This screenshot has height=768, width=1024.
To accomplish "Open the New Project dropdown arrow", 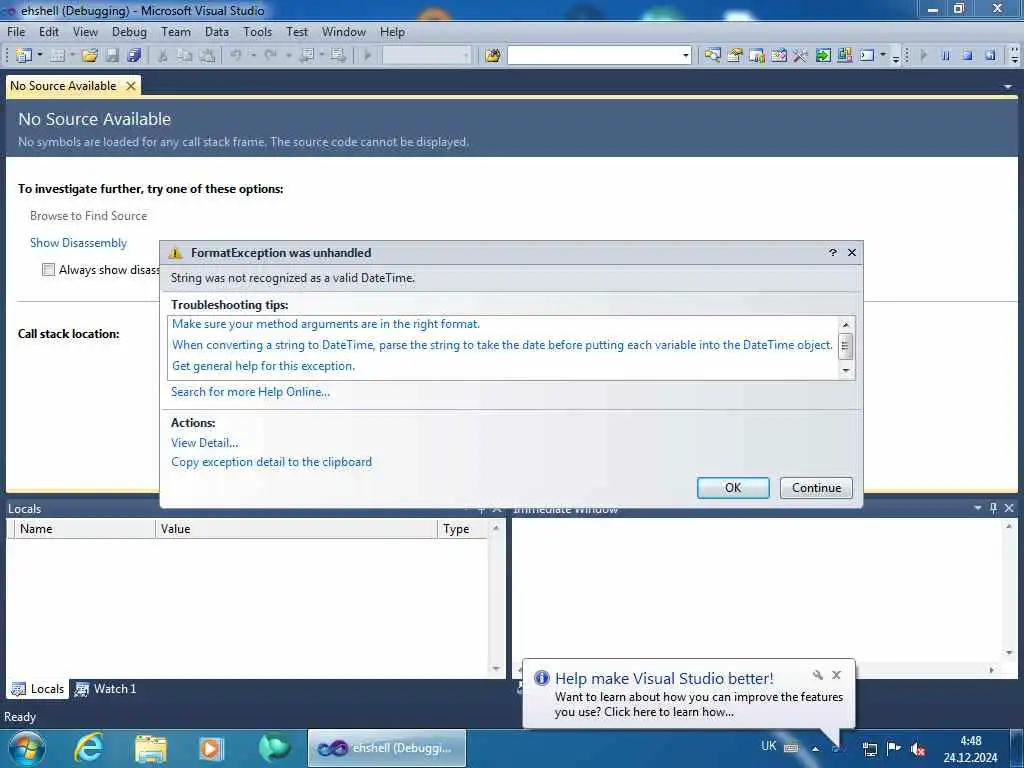I will click(x=40, y=56).
